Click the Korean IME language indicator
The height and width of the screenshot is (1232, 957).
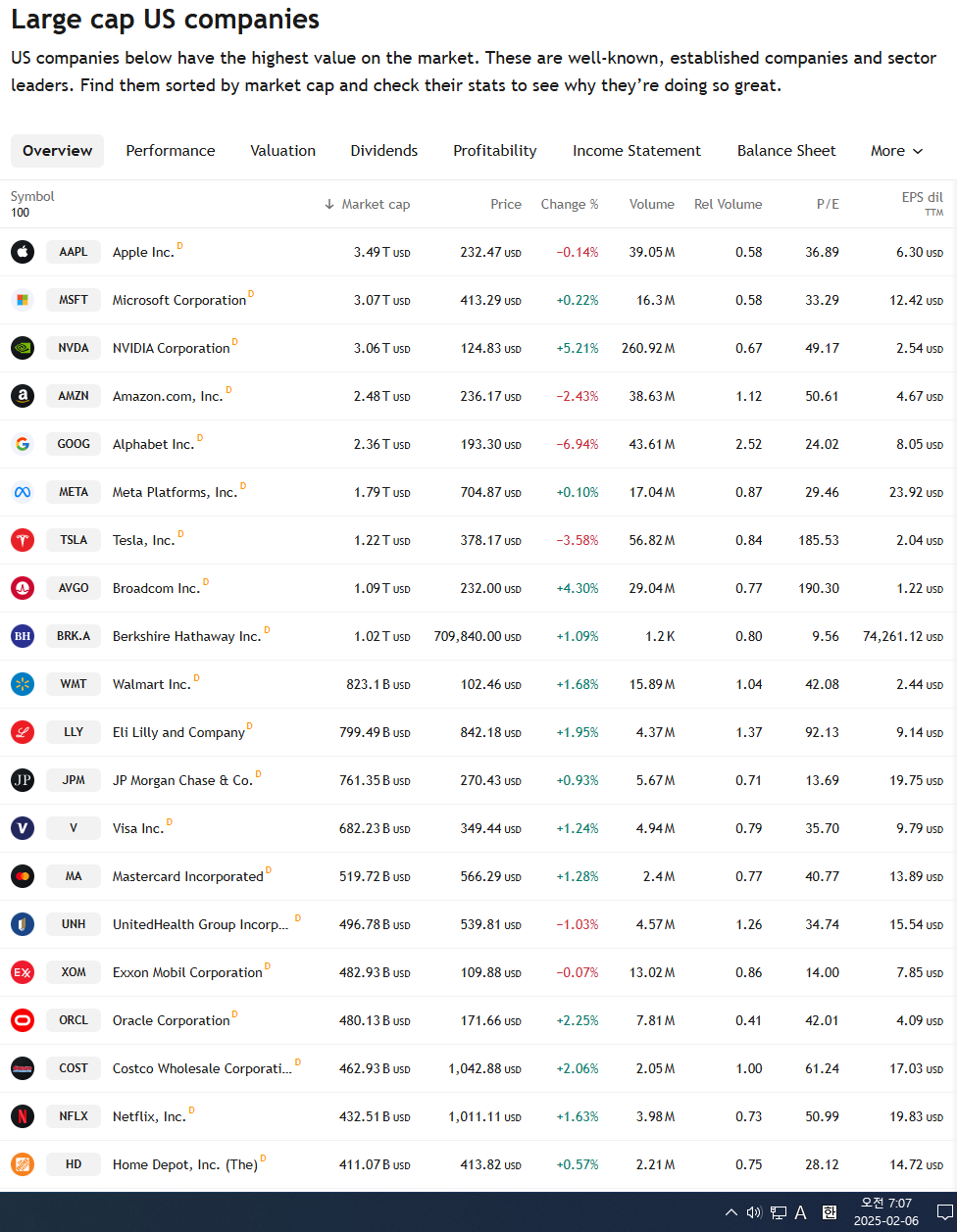pos(830,1212)
